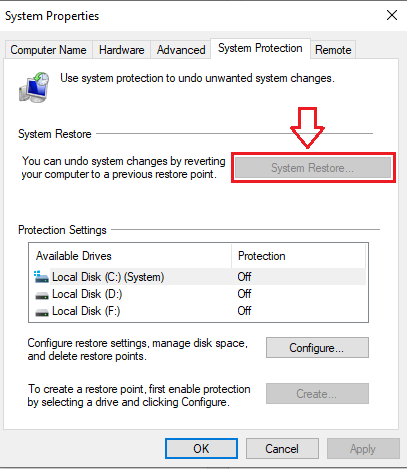Select the Local Disk (D:) drive icon
Screen dimensions: 407x469
[42, 295]
